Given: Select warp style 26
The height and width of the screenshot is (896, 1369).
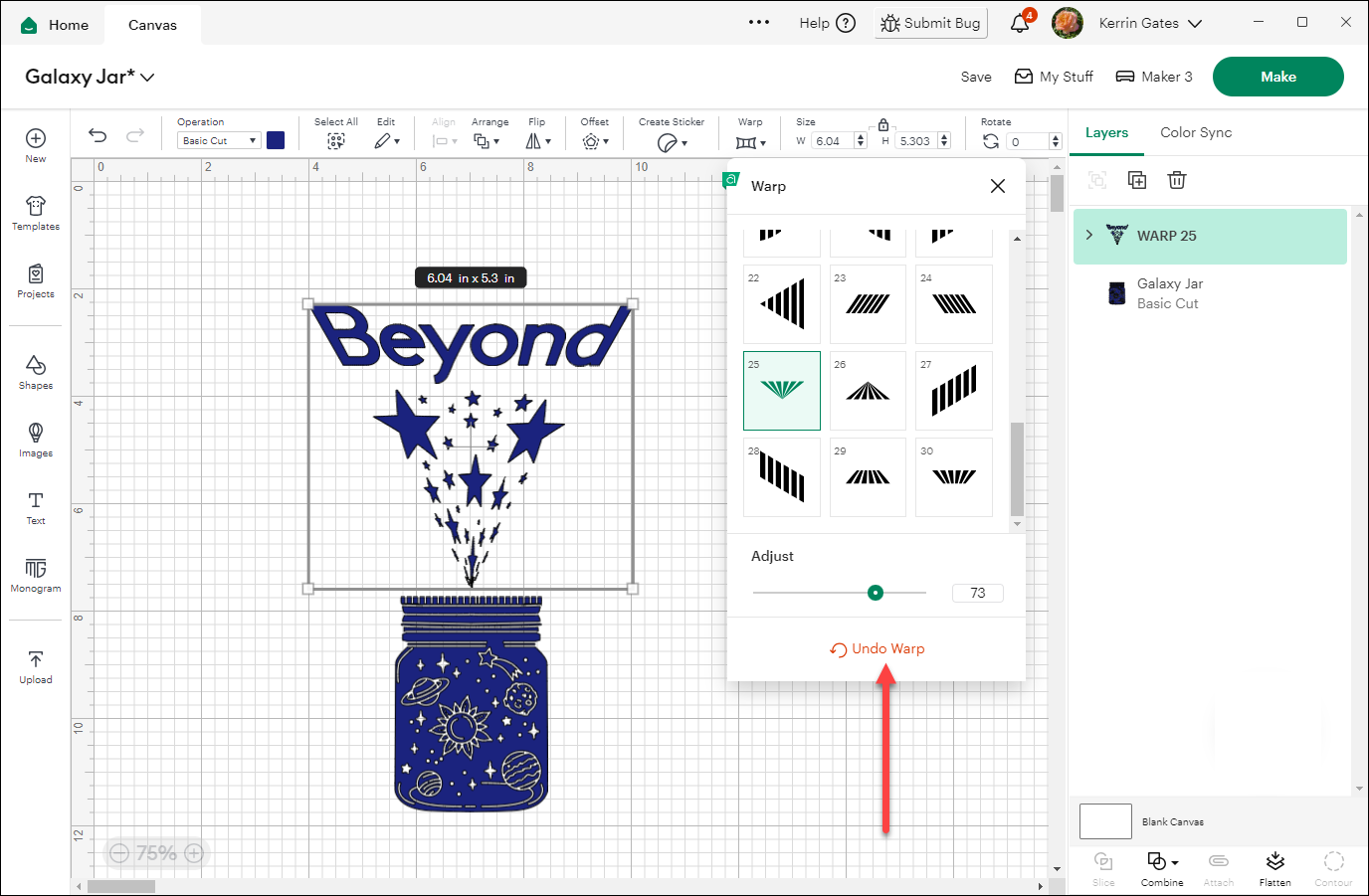Looking at the screenshot, I should tap(867, 390).
